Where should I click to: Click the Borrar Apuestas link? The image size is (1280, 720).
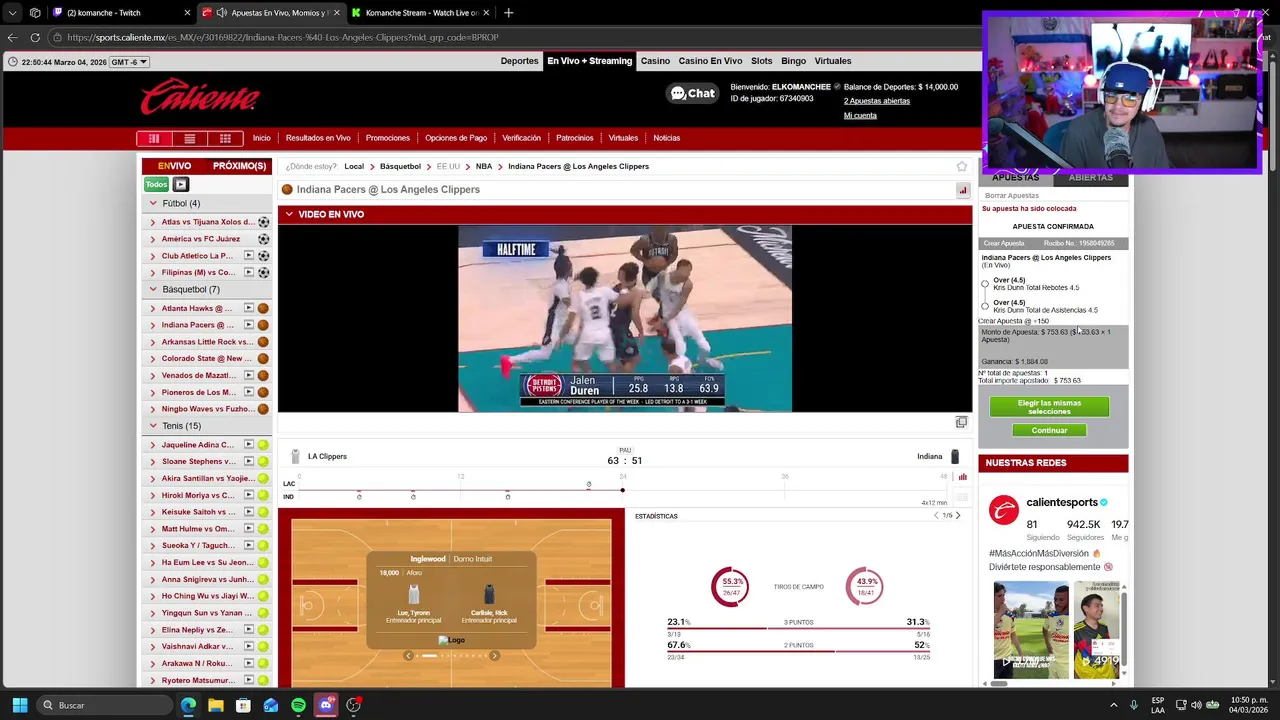click(x=1012, y=196)
